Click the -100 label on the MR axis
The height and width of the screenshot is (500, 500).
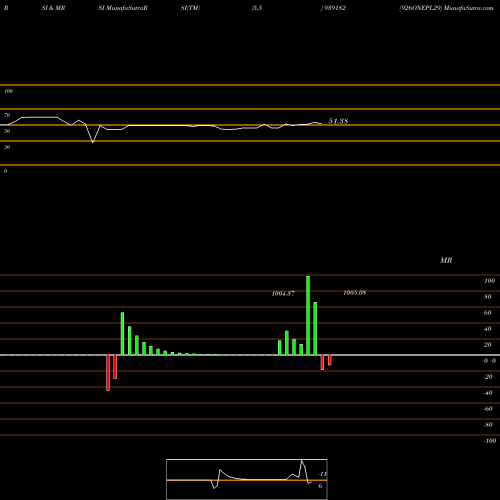pos(490,441)
